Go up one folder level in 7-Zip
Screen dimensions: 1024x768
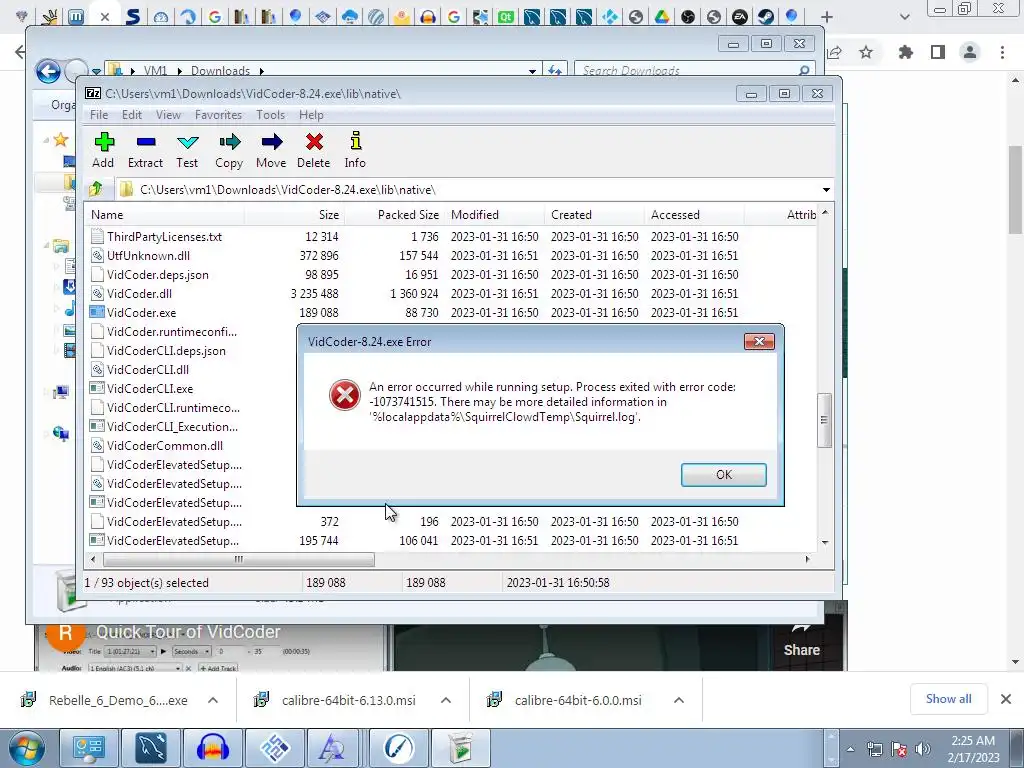[x=96, y=189]
